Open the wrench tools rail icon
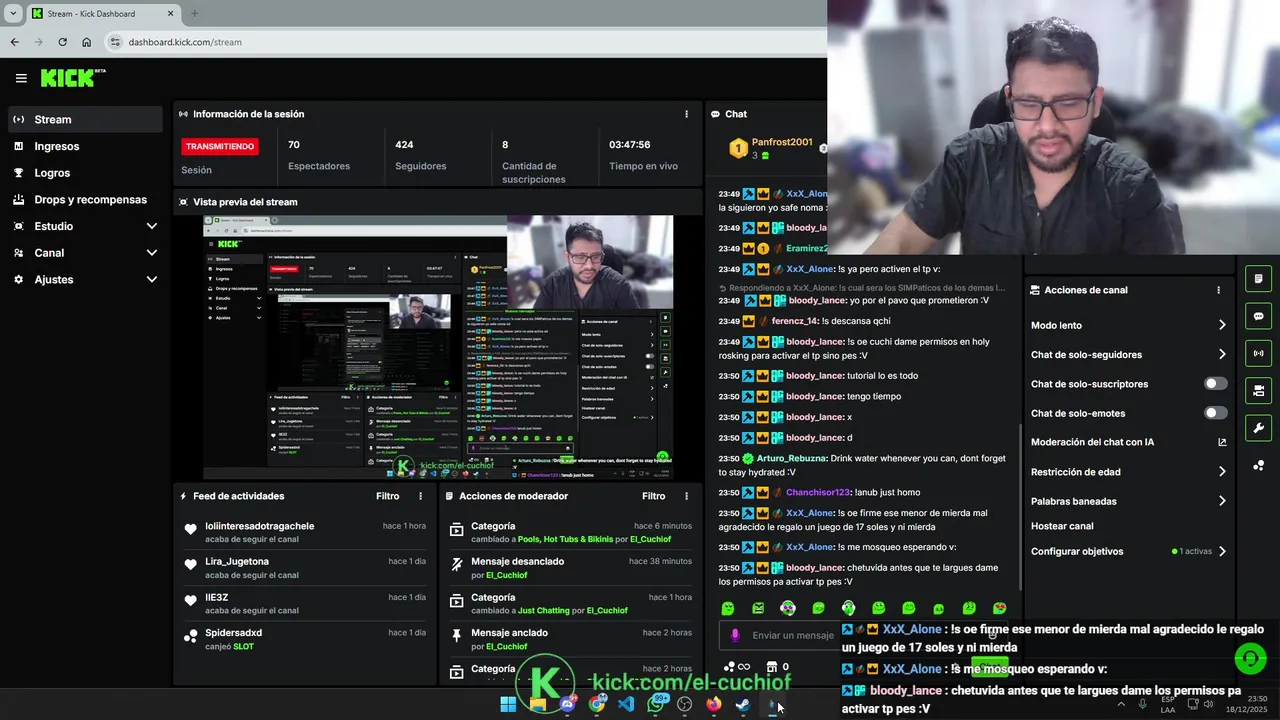1280x720 pixels. (1258, 428)
